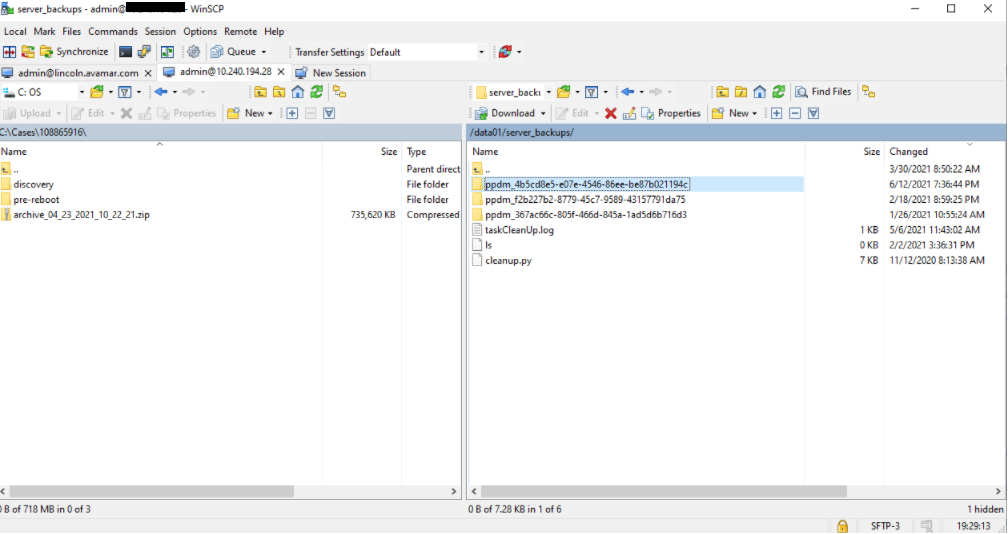Select archive_04_23_2021_10_22_21.zip in local panel

click(82, 215)
